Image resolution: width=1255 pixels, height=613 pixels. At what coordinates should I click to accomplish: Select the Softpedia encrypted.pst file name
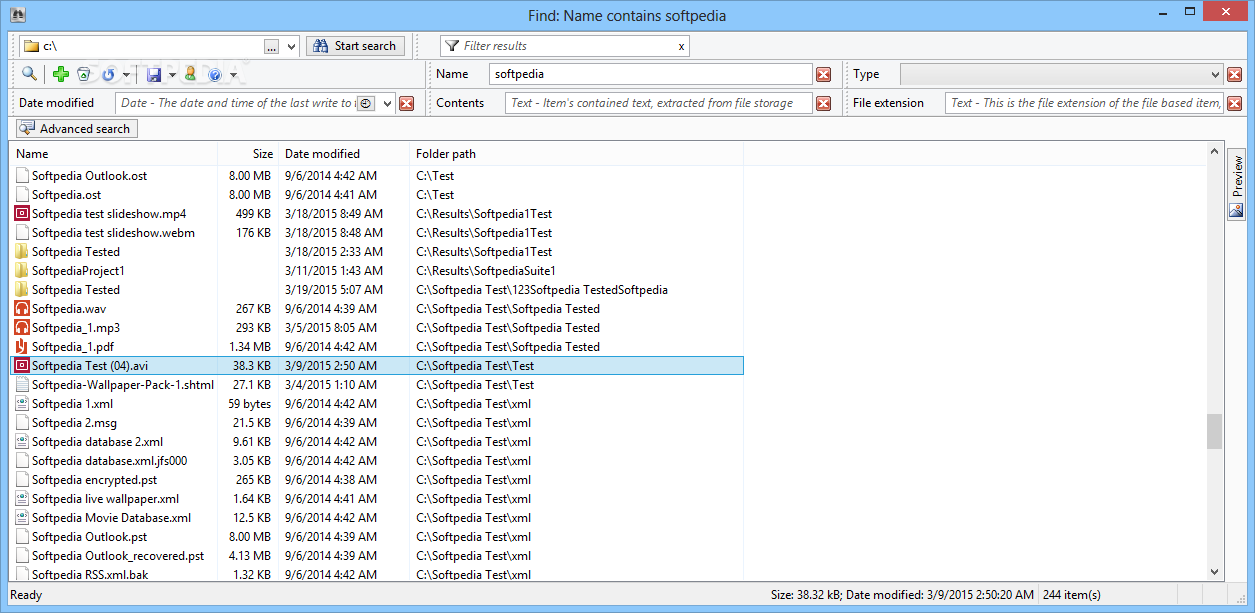[x=94, y=480]
